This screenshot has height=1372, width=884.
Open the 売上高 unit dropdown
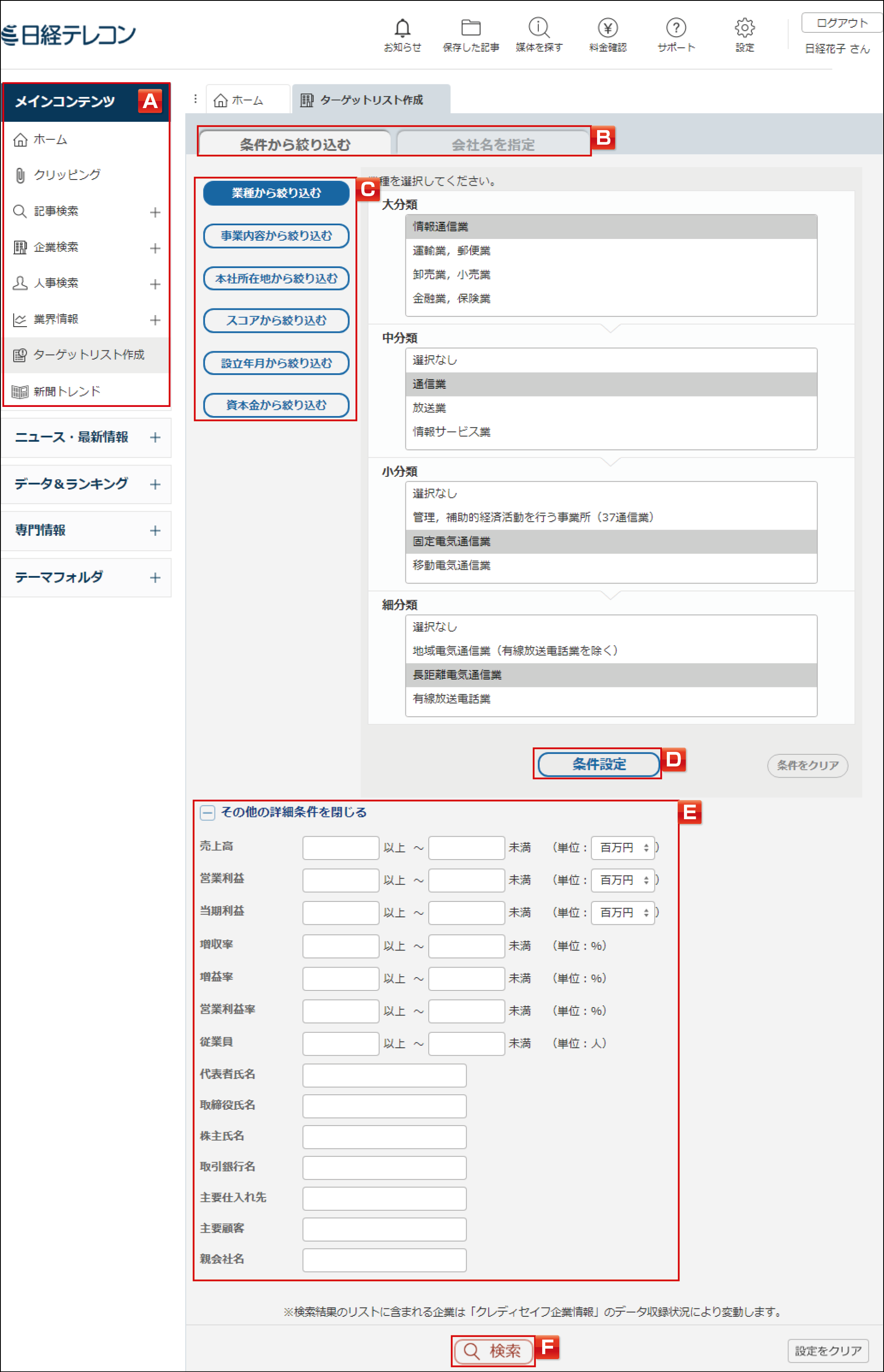(x=622, y=847)
